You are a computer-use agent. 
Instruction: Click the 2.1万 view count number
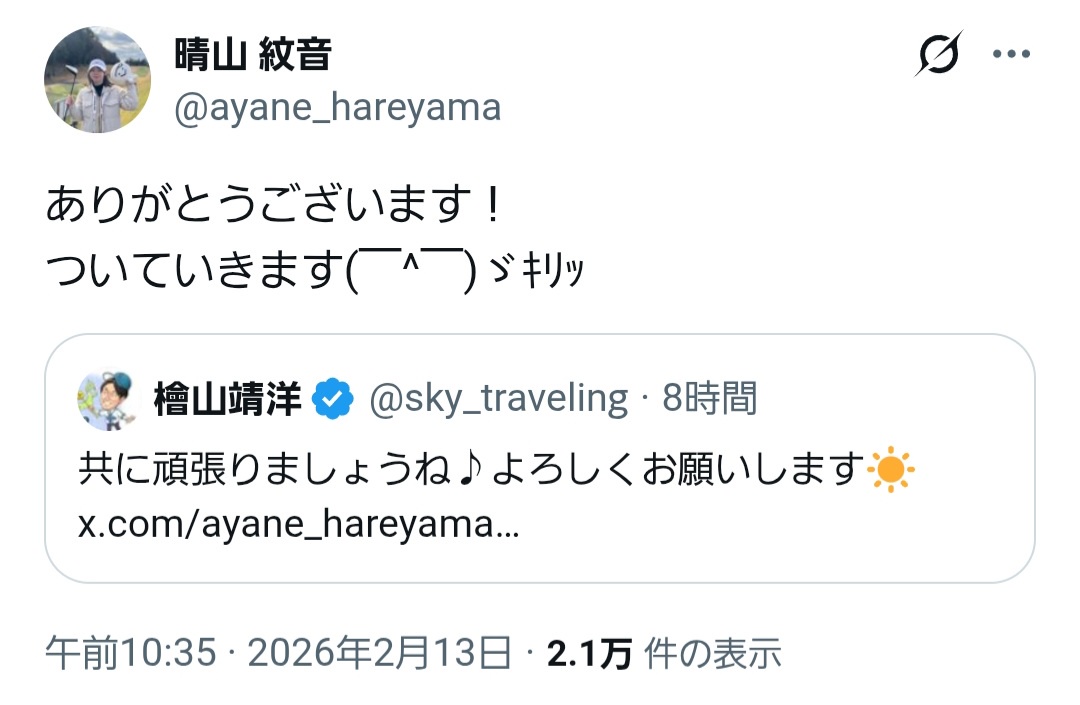coord(589,654)
